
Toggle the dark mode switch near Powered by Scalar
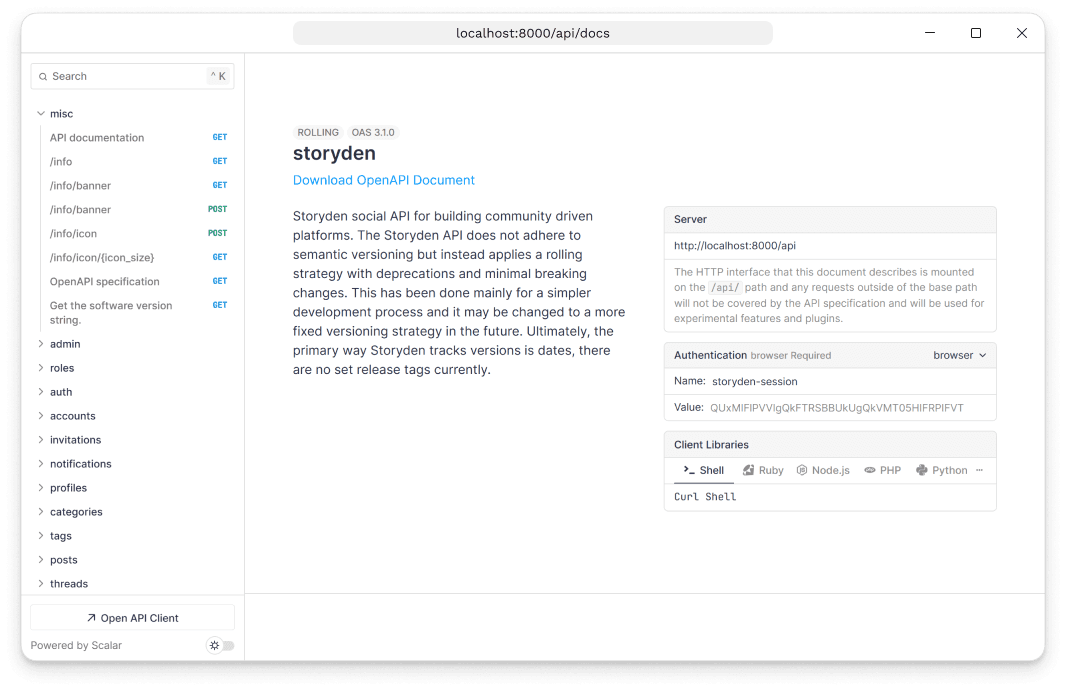coord(220,645)
